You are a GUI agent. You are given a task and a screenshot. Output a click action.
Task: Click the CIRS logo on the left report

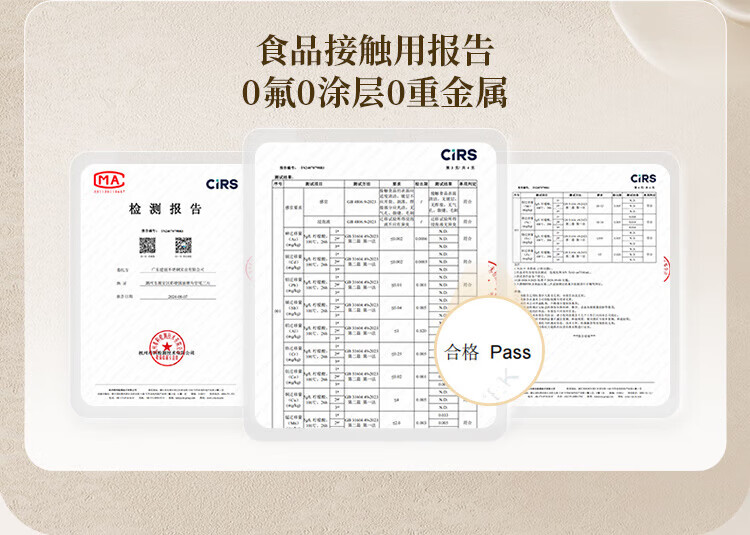pos(222,184)
